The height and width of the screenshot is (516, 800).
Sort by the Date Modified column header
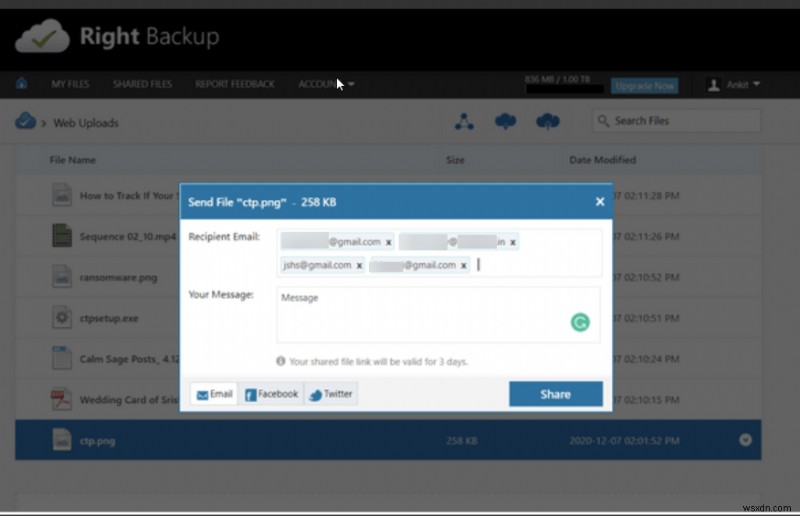(603, 160)
